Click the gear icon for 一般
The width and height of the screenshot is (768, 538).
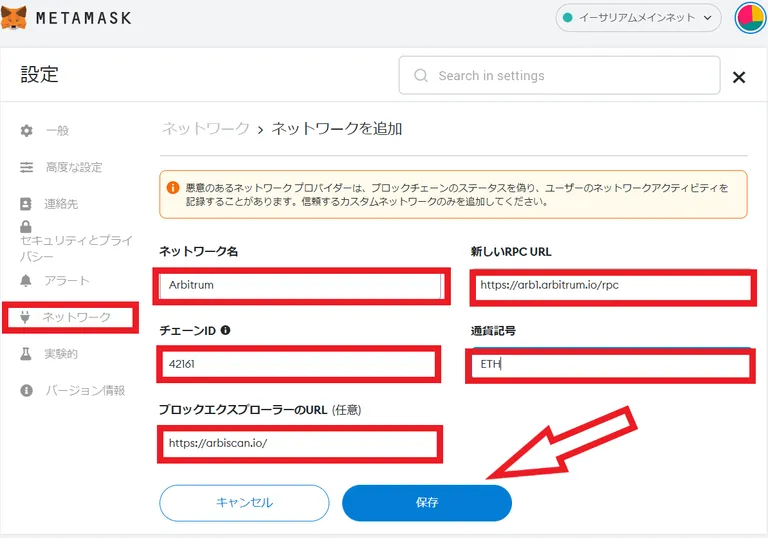pyautogui.click(x=26, y=131)
